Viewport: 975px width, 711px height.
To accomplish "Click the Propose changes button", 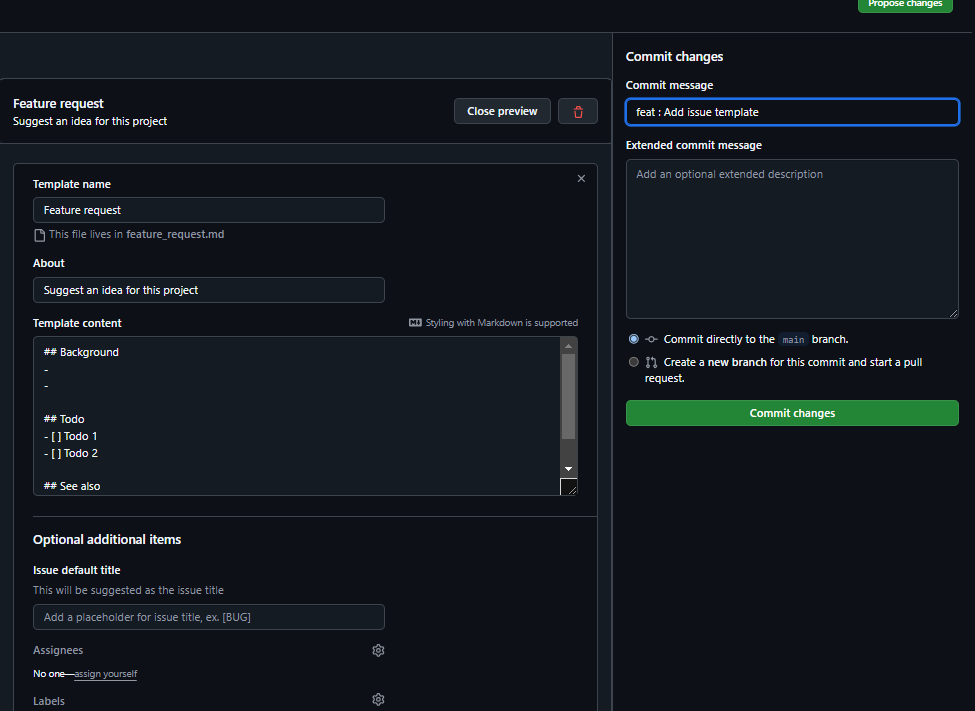I will [x=905, y=5].
